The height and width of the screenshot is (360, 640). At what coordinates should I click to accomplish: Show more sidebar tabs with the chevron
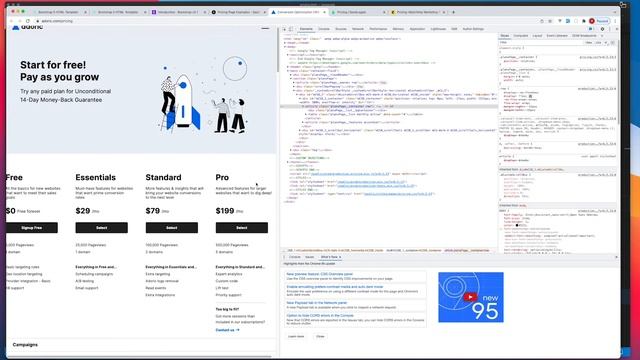click(602, 36)
